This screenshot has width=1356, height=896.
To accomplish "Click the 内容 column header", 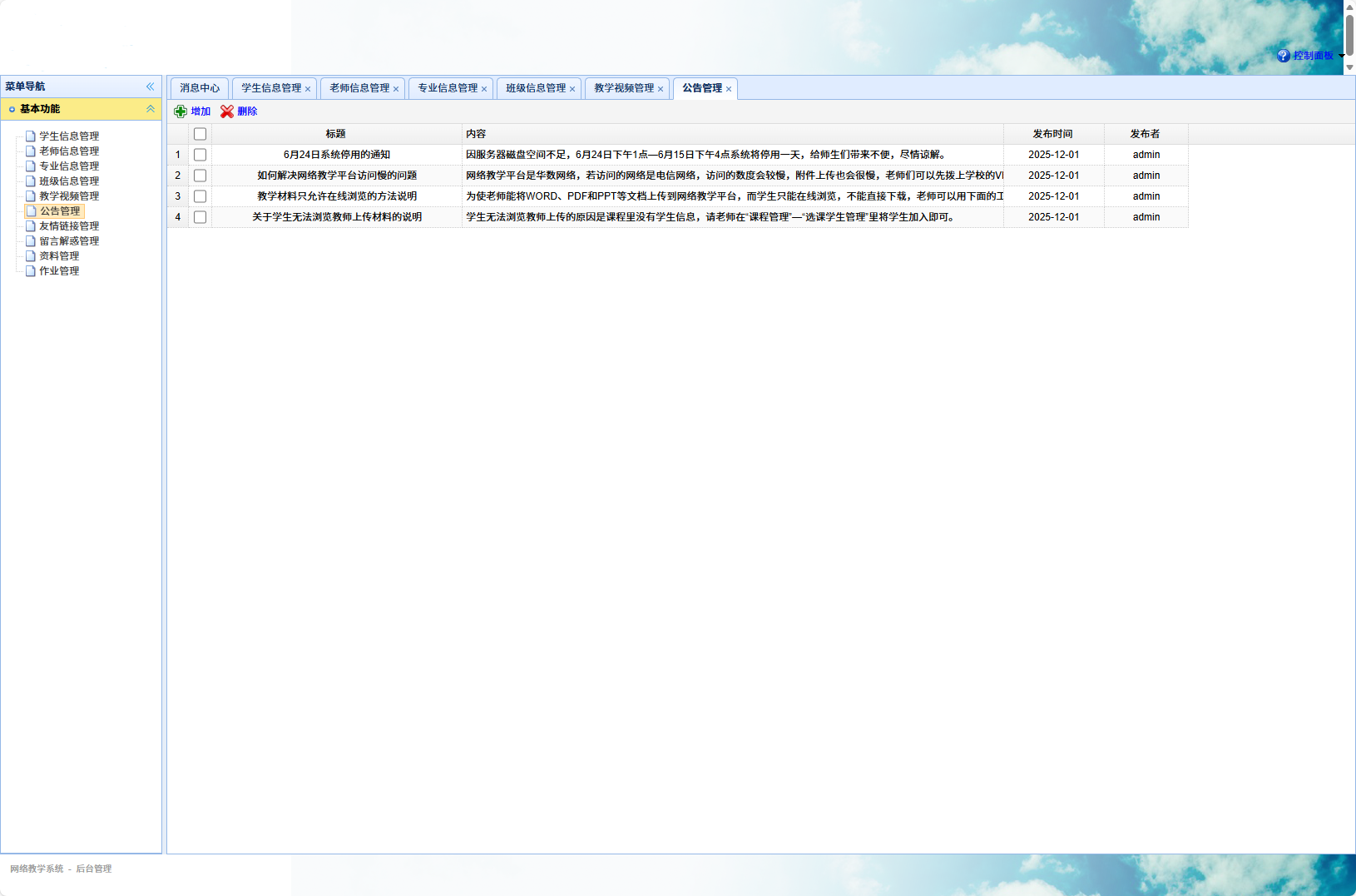I will coord(732,134).
